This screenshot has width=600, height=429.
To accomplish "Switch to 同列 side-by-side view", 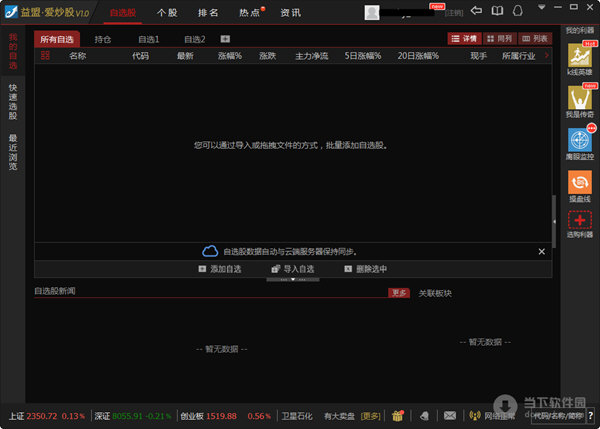I will tap(499, 39).
